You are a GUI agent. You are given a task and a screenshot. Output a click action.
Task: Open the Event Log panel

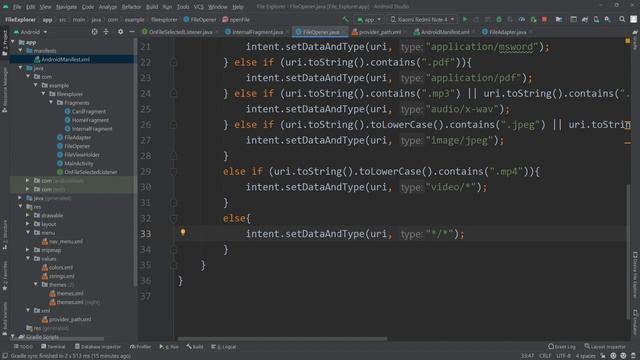tap(562, 347)
